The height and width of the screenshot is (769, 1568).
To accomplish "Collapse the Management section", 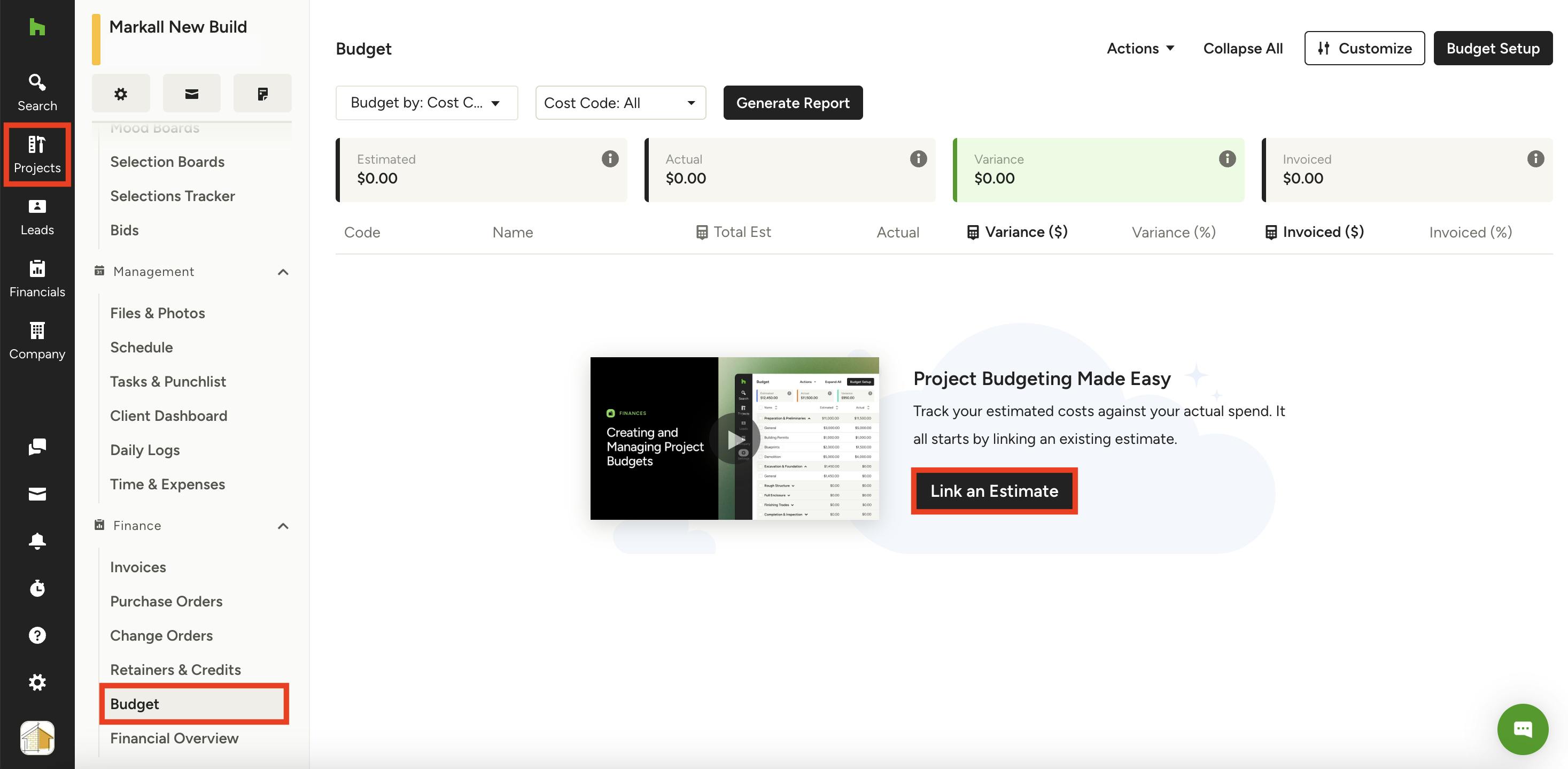I will 283,272.
